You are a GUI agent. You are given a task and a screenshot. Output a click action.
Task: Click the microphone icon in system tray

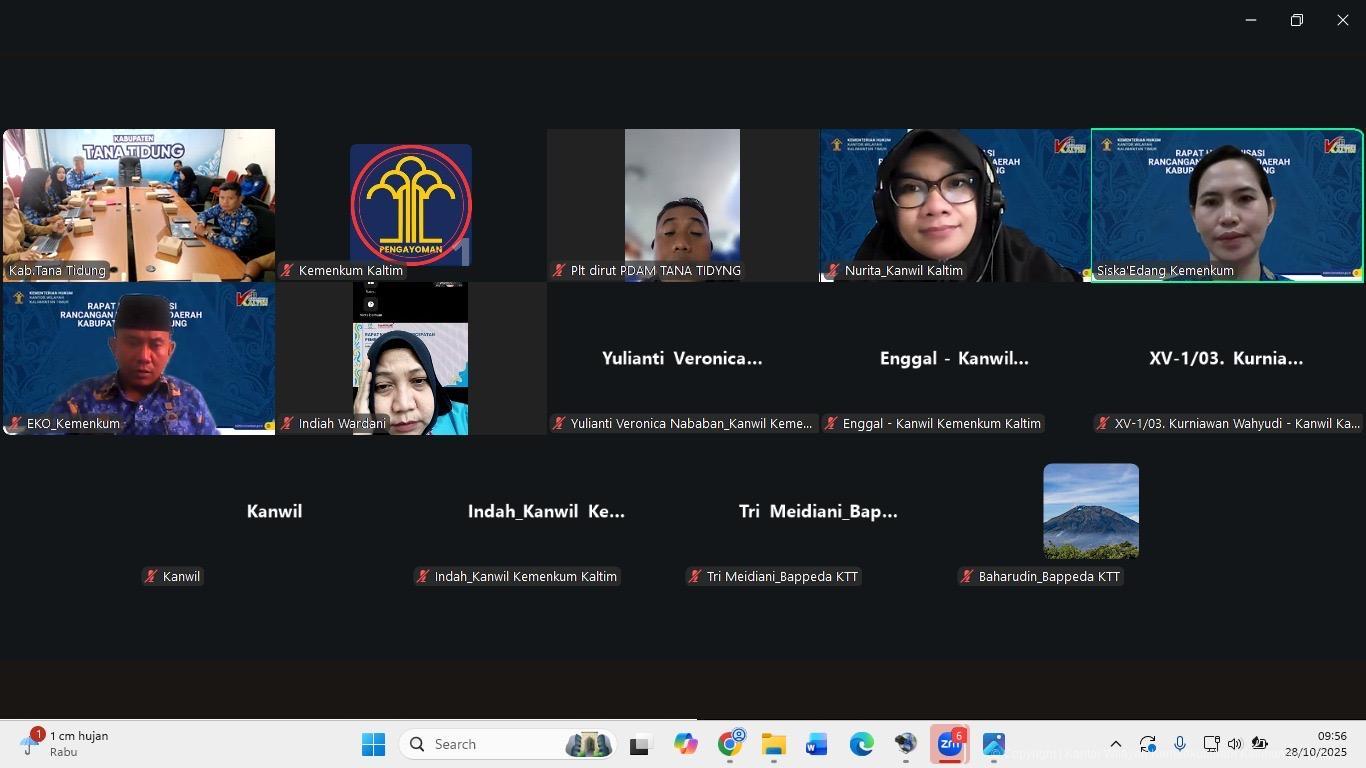[1180, 744]
